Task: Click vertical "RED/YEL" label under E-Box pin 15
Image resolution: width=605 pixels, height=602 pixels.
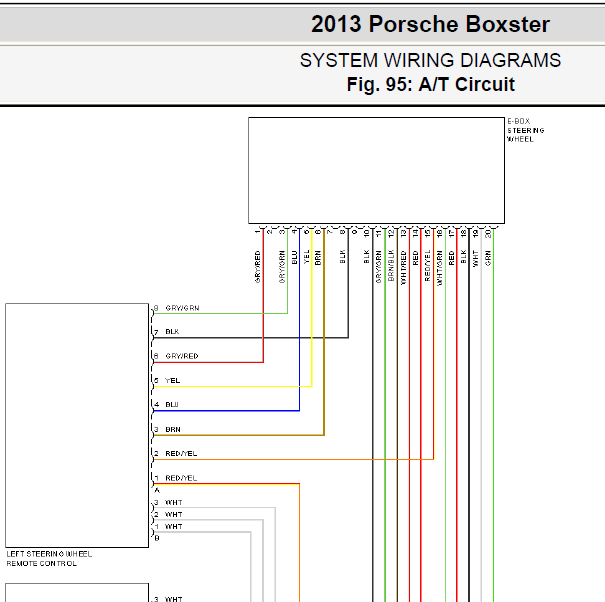Action: click(428, 265)
